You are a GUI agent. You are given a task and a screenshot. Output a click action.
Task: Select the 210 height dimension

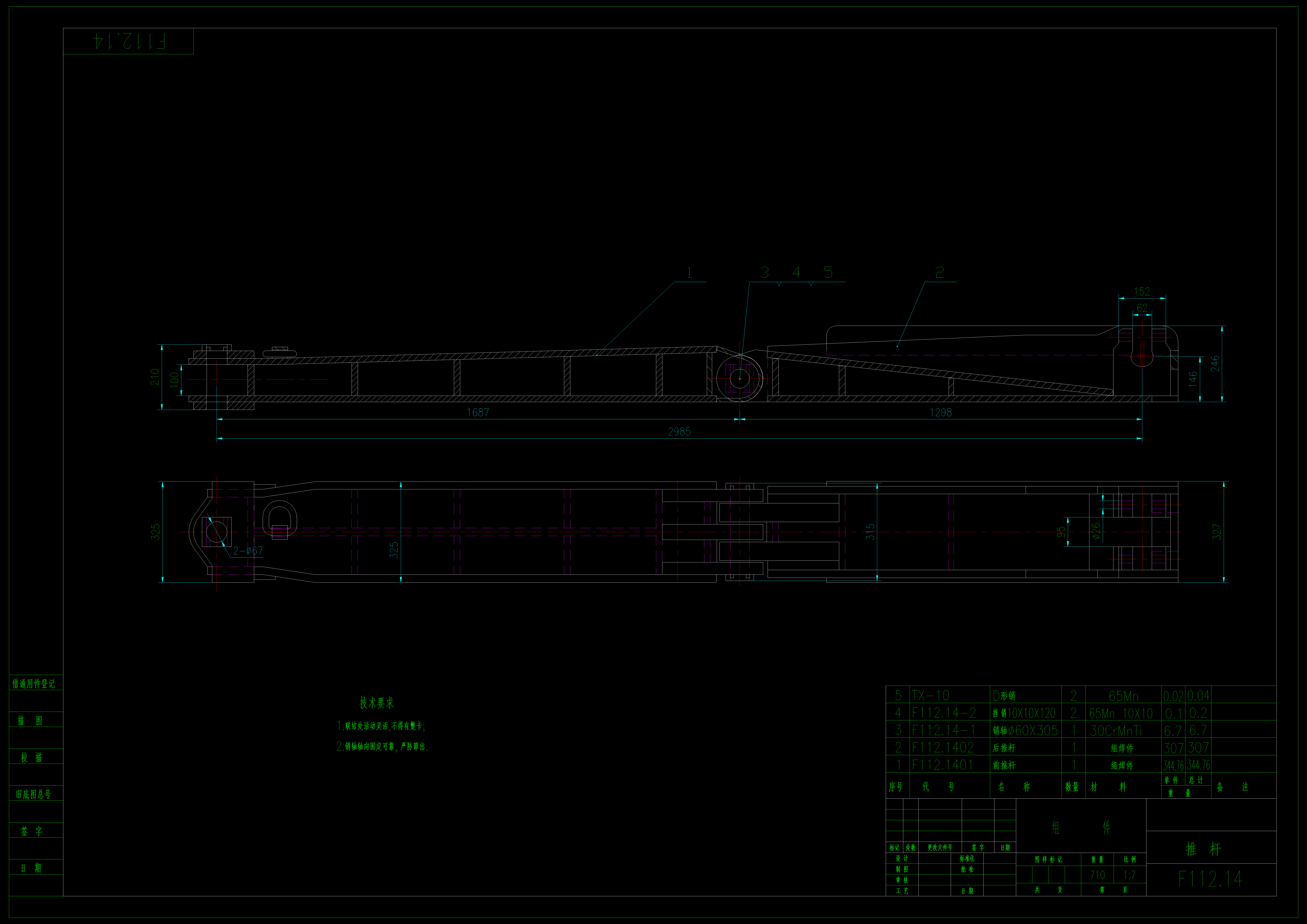(155, 377)
